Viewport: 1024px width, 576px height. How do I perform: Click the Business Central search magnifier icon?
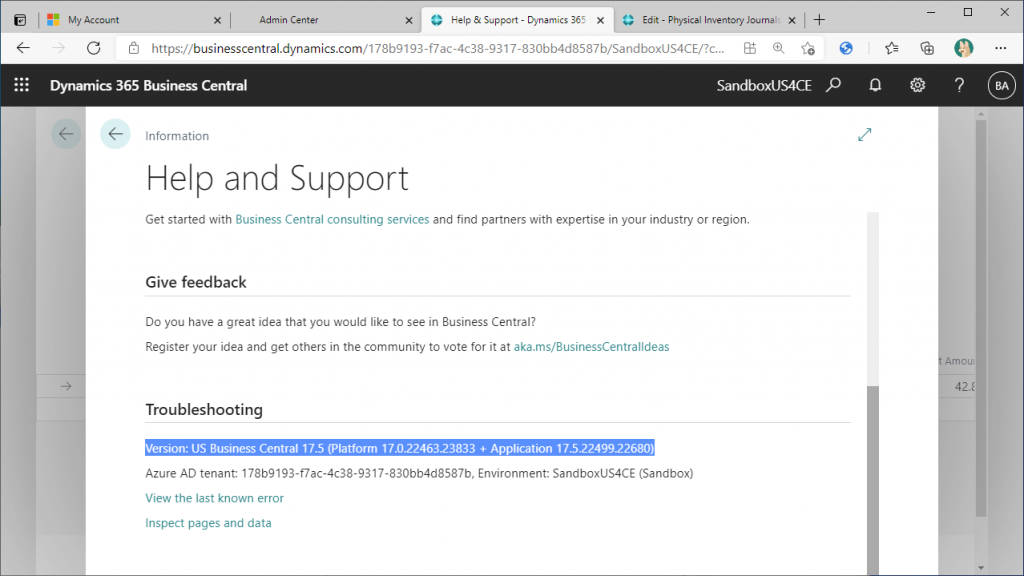[x=833, y=85]
